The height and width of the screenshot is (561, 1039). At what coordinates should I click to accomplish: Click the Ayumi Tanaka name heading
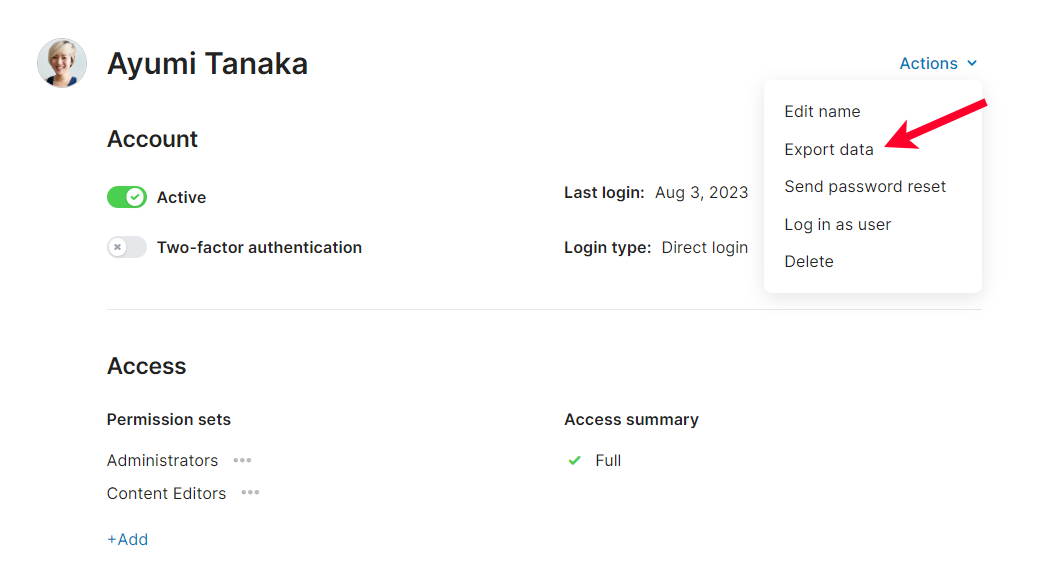pos(207,63)
